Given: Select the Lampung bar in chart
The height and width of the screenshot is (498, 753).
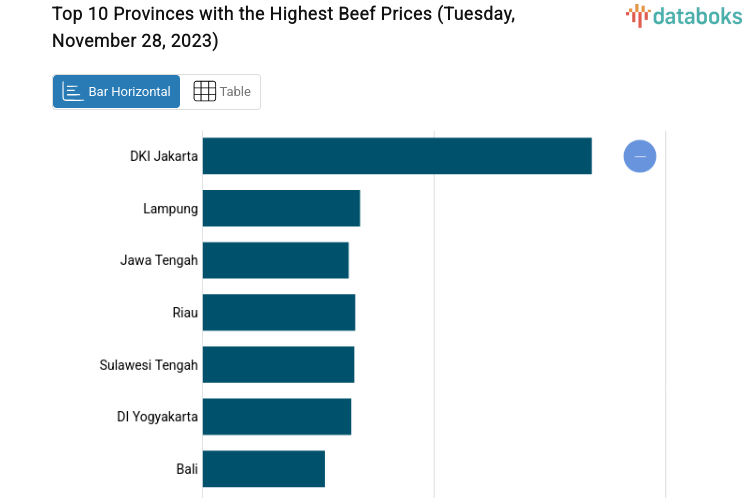Looking at the screenshot, I should pos(281,208).
